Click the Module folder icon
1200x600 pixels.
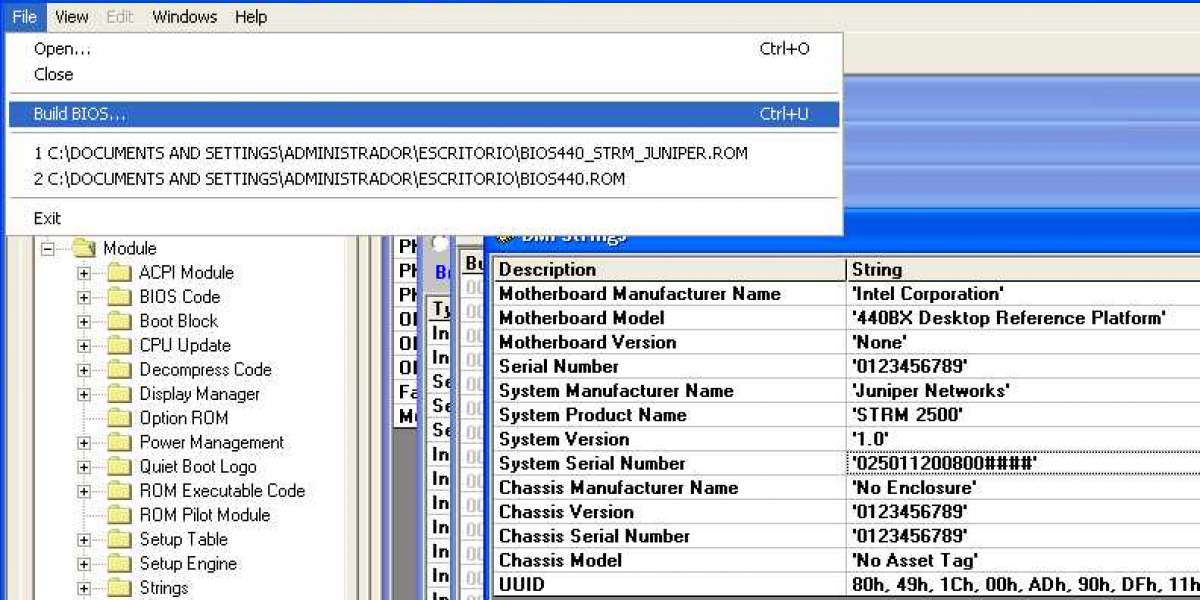point(84,248)
